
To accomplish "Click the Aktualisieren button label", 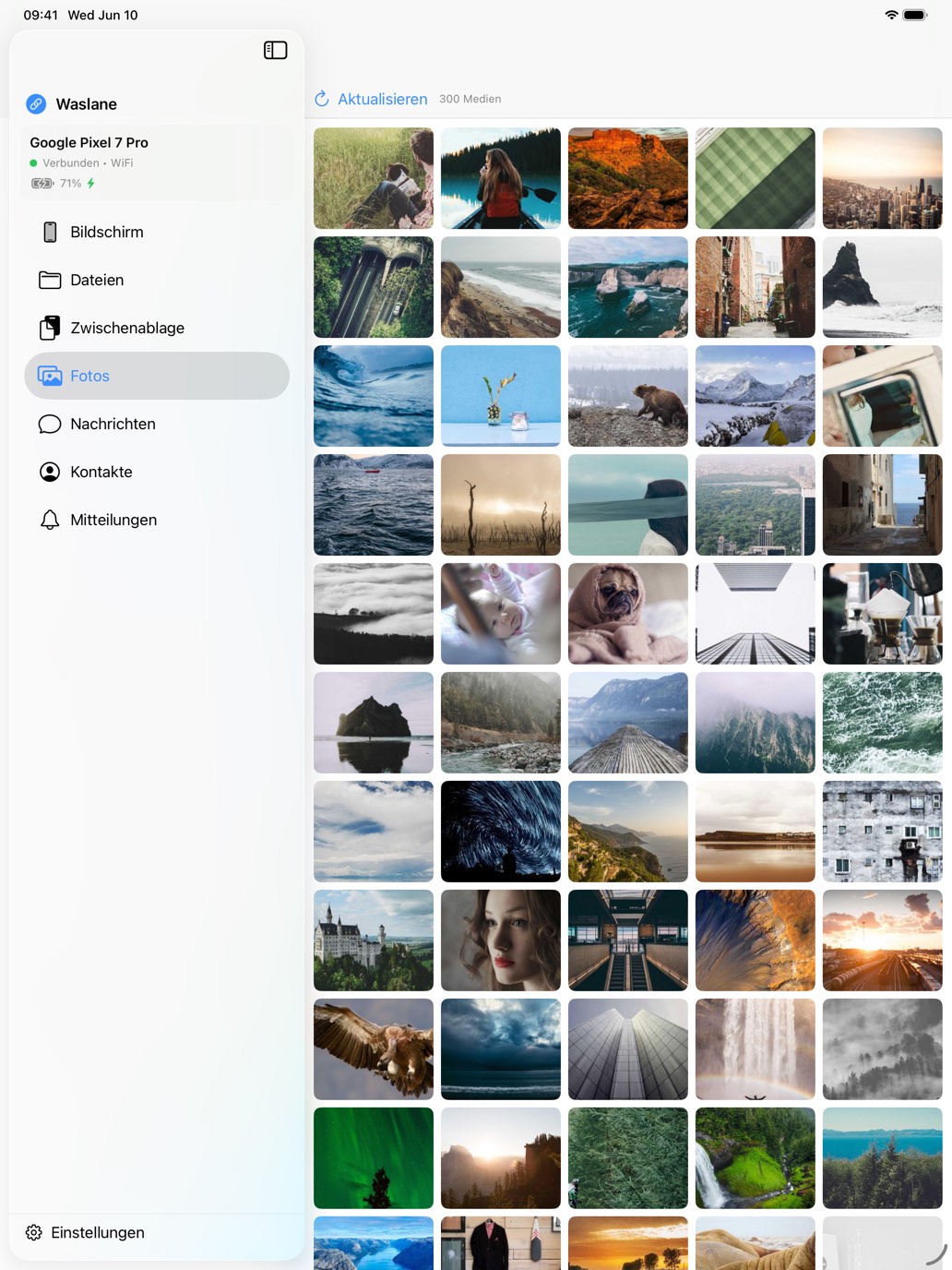I will [x=383, y=99].
